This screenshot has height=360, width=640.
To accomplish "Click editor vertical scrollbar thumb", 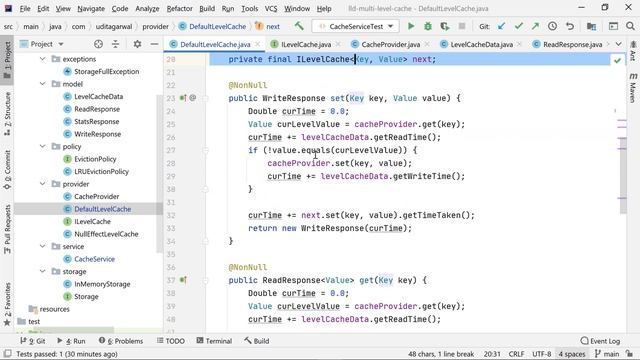I will click(623, 176).
